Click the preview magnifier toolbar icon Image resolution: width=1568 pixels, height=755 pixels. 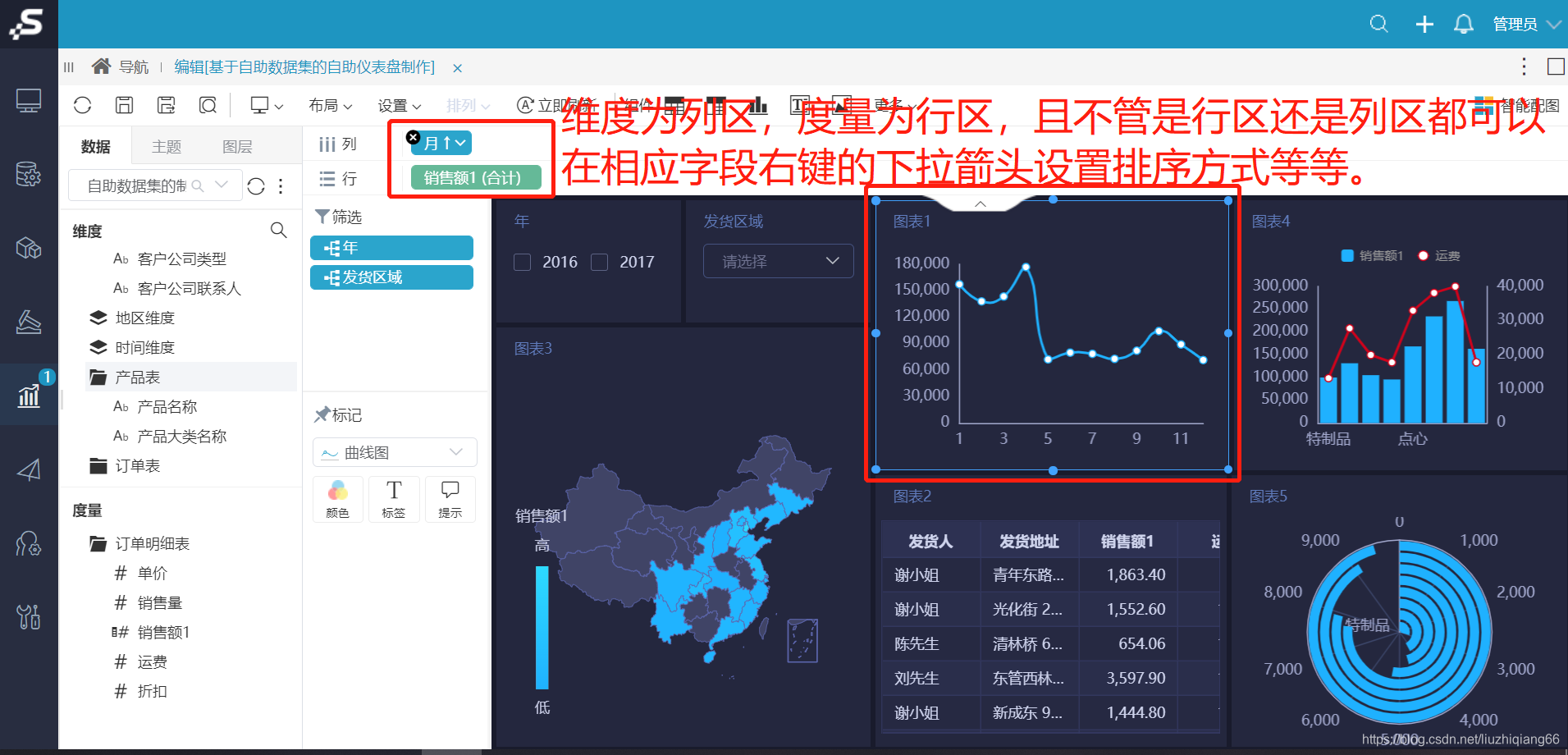point(208,105)
